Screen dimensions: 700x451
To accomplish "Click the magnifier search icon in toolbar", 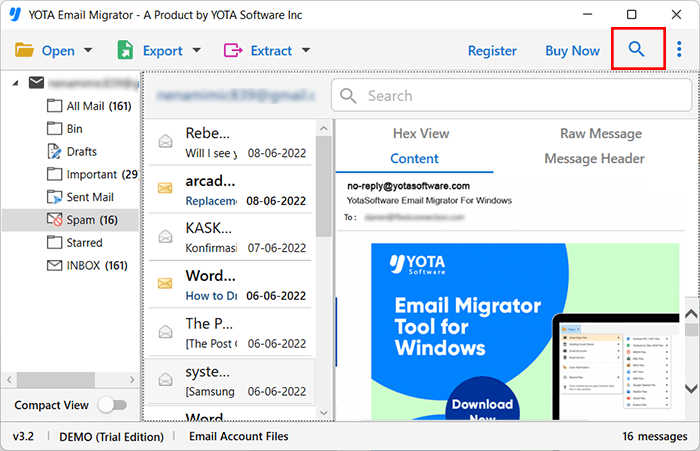I will 637,50.
